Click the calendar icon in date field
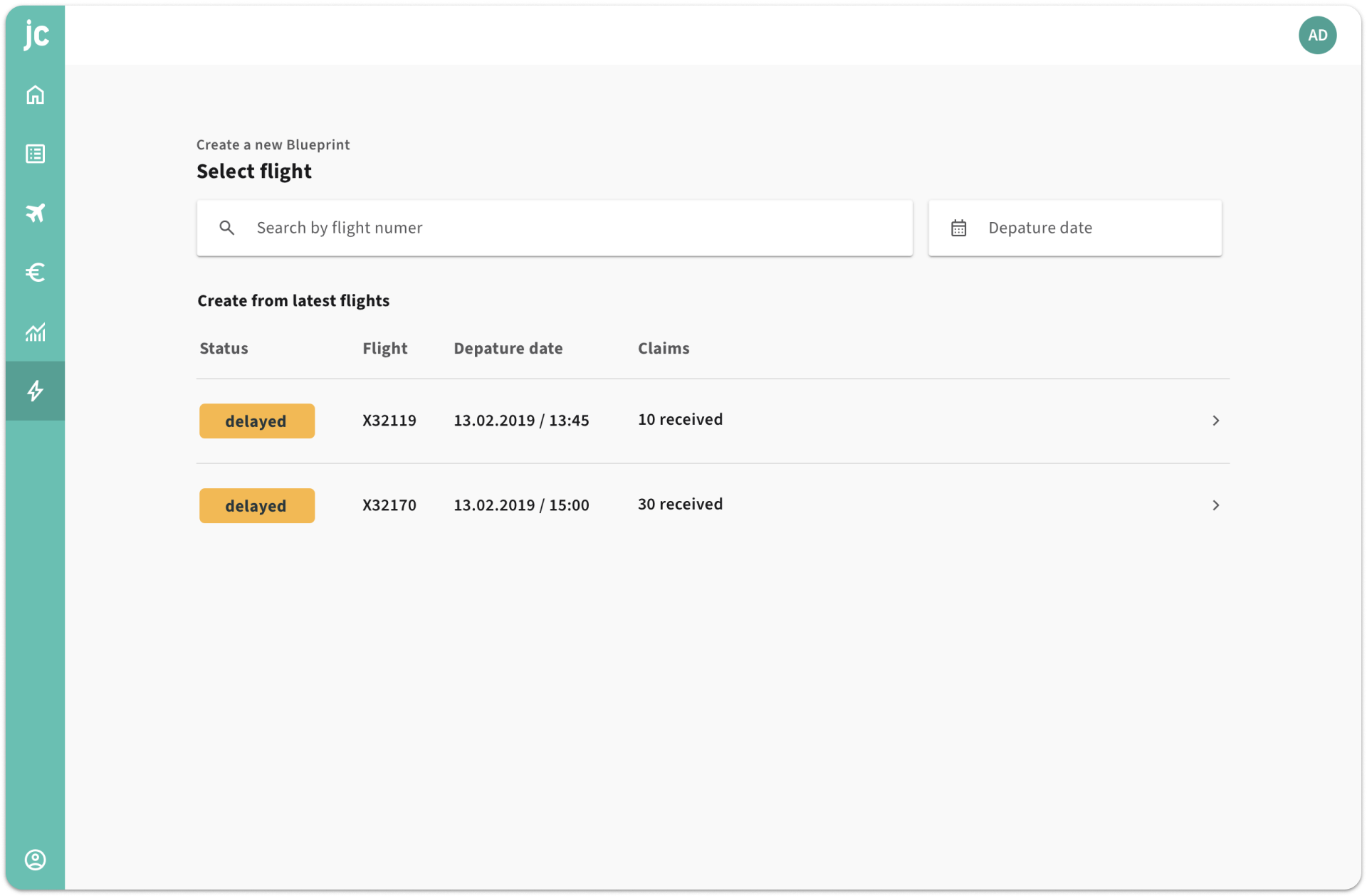This screenshot has width=1367, height=896. point(958,228)
